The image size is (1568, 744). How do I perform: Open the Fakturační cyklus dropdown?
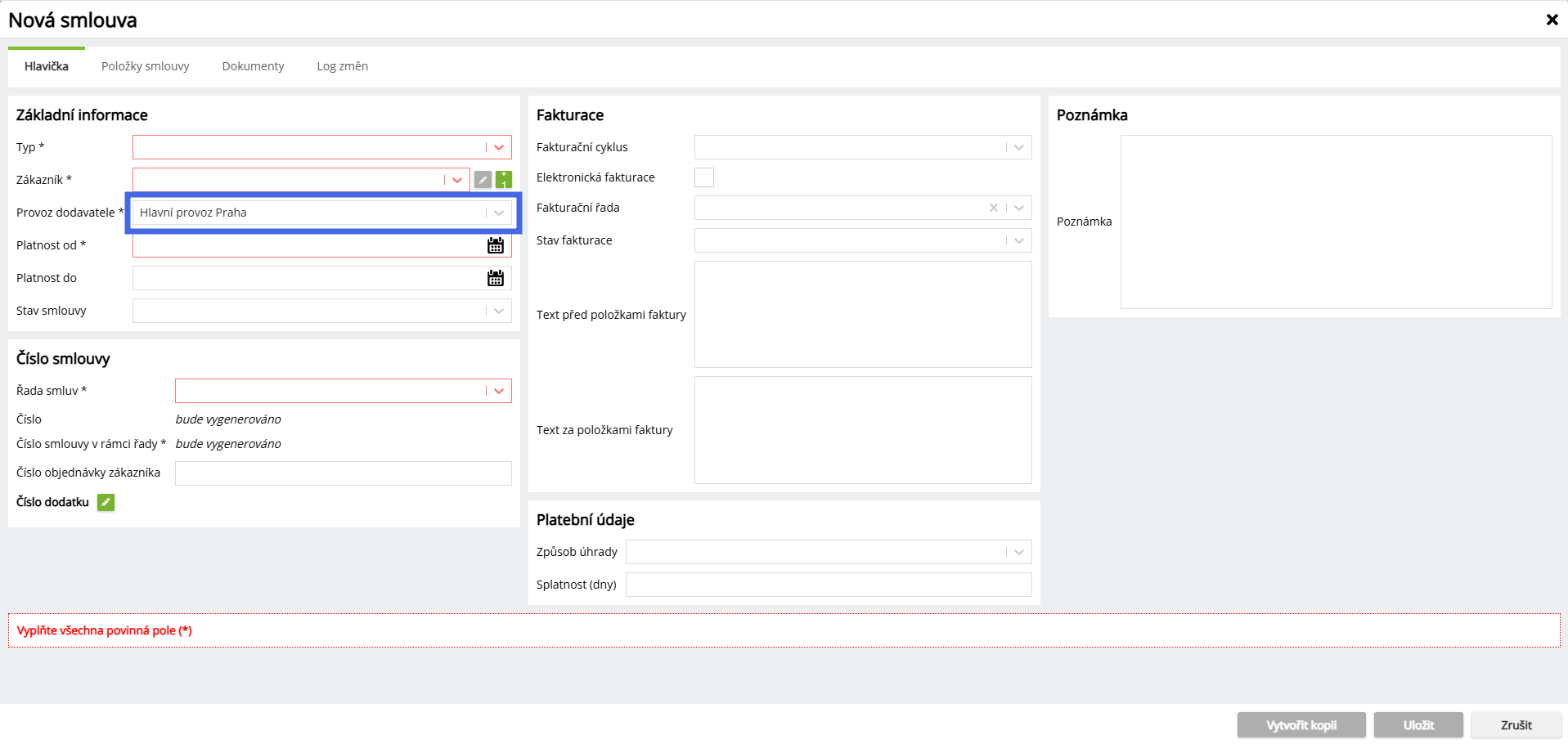click(1018, 147)
